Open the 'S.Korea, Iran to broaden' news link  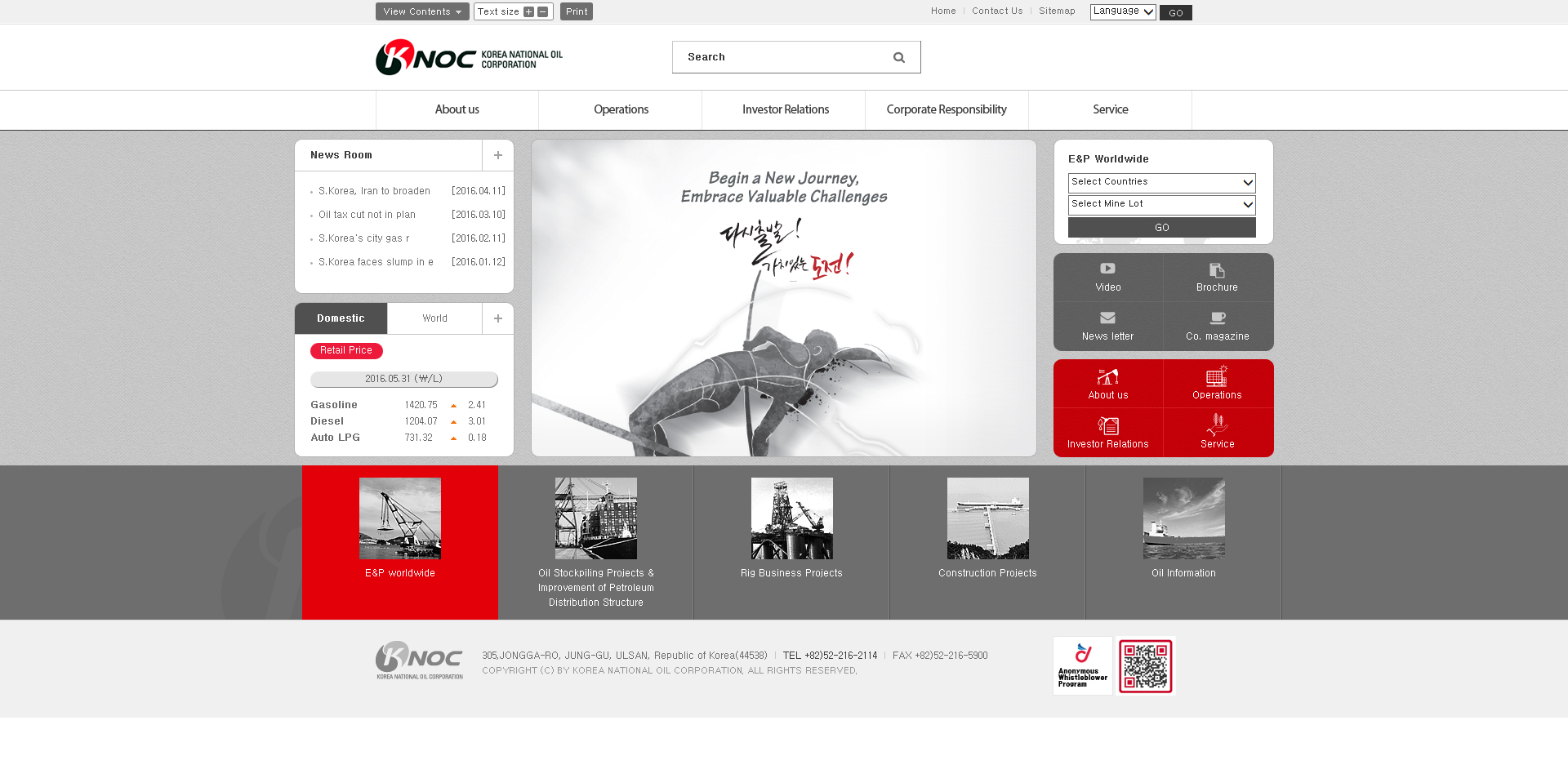(x=374, y=191)
